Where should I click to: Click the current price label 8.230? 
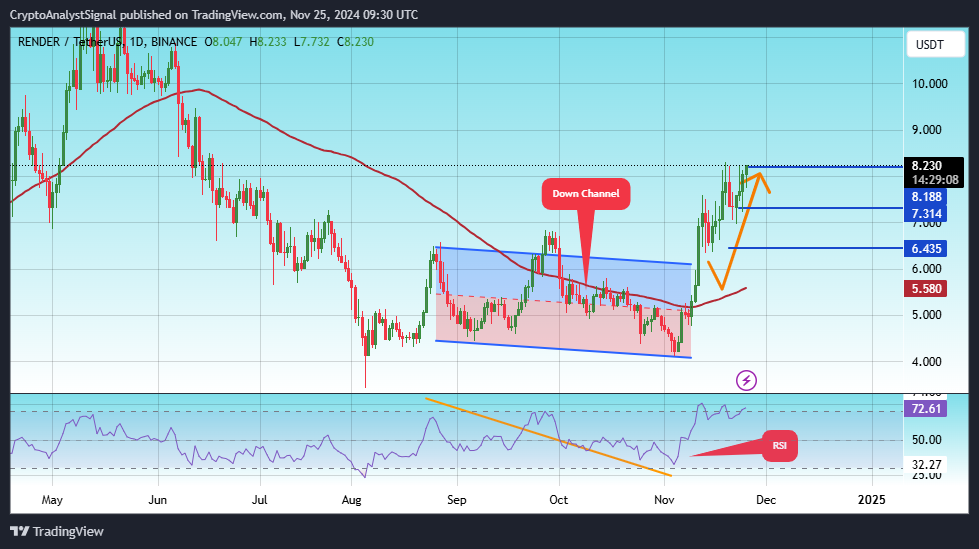click(x=927, y=166)
